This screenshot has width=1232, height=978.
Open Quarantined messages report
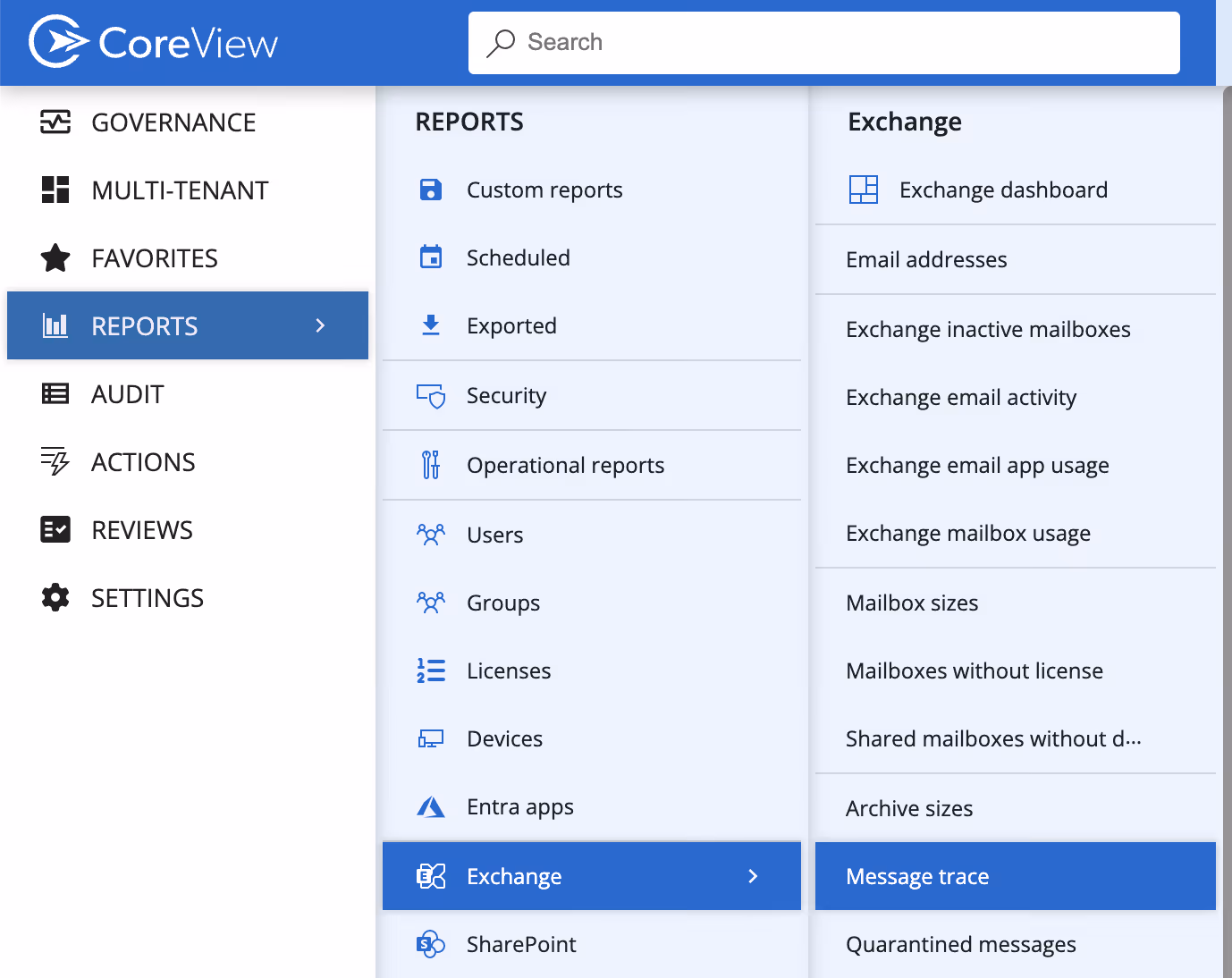(x=961, y=944)
